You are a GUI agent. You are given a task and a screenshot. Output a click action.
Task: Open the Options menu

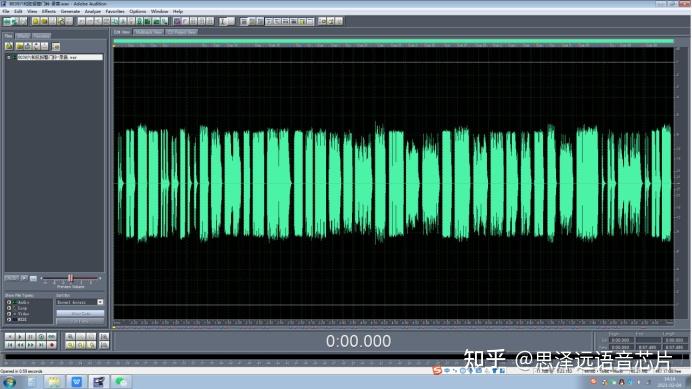pyautogui.click(x=138, y=11)
